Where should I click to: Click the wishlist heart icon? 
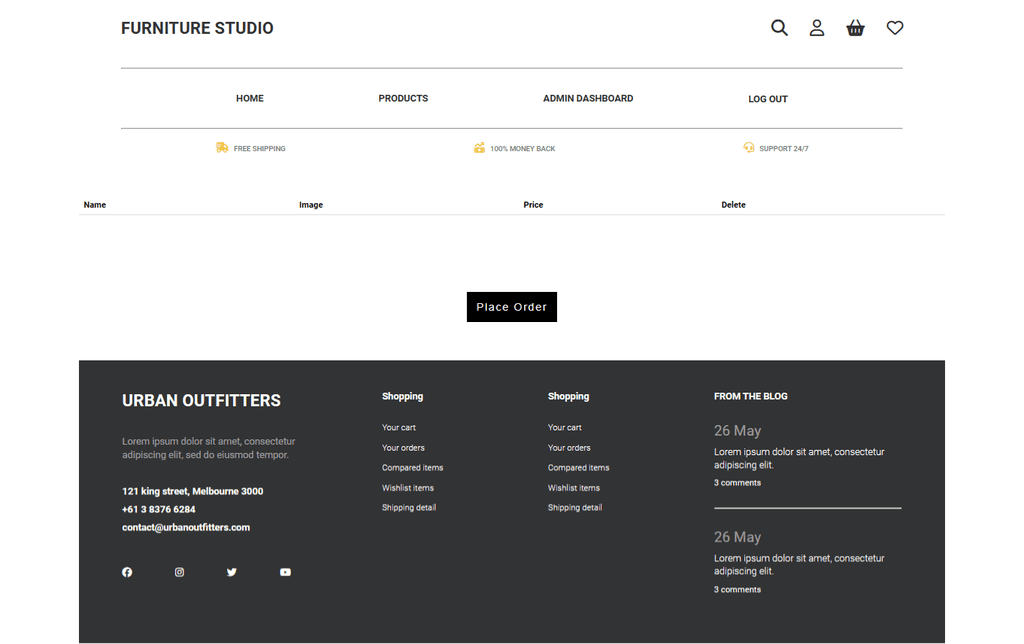(x=895, y=28)
